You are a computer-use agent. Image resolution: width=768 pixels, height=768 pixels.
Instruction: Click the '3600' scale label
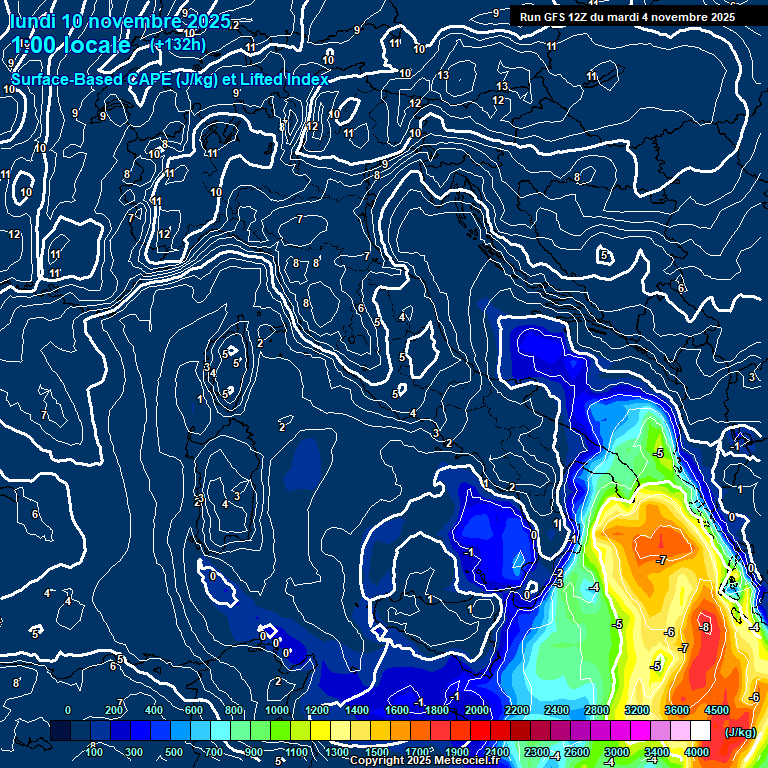pos(677,710)
